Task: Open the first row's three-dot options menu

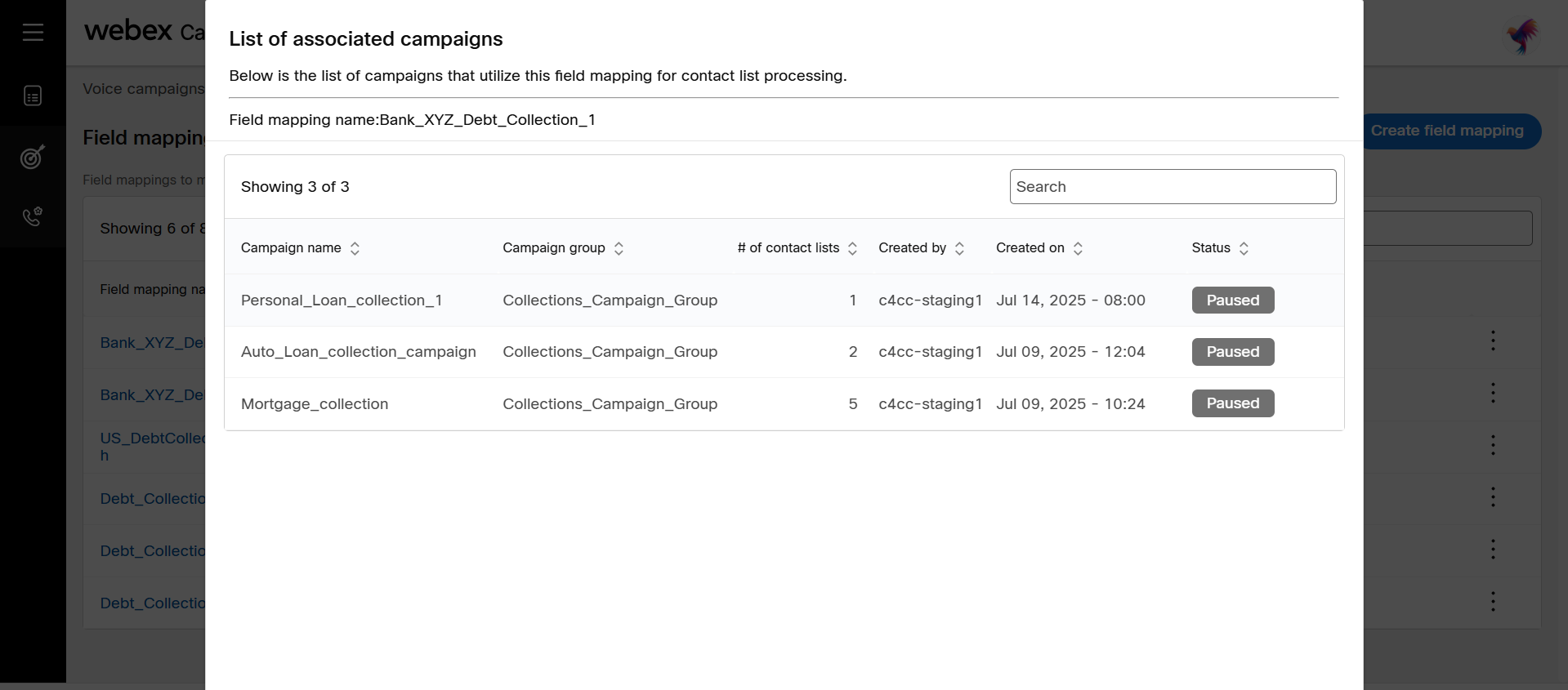Action: click(1493, 341)
